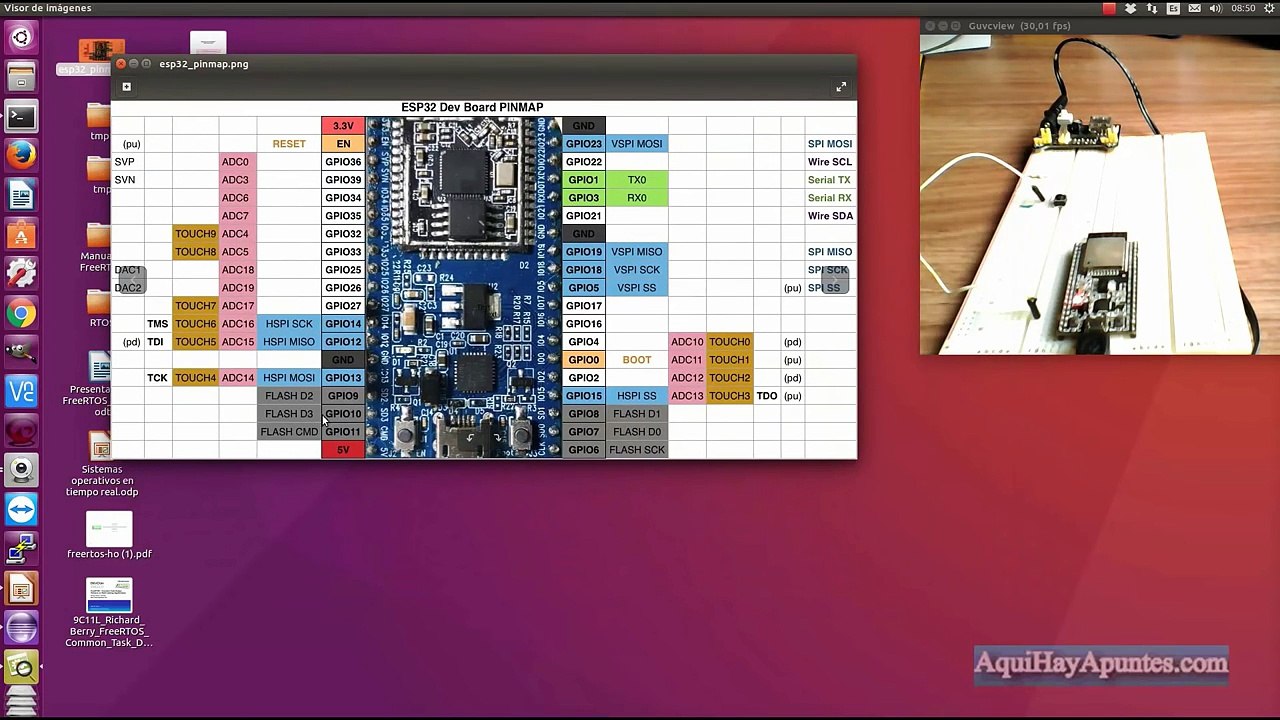Viewport: 1280px width, 720px height.
Task: Open System Settings from the launcher
Action: (21, 273)
